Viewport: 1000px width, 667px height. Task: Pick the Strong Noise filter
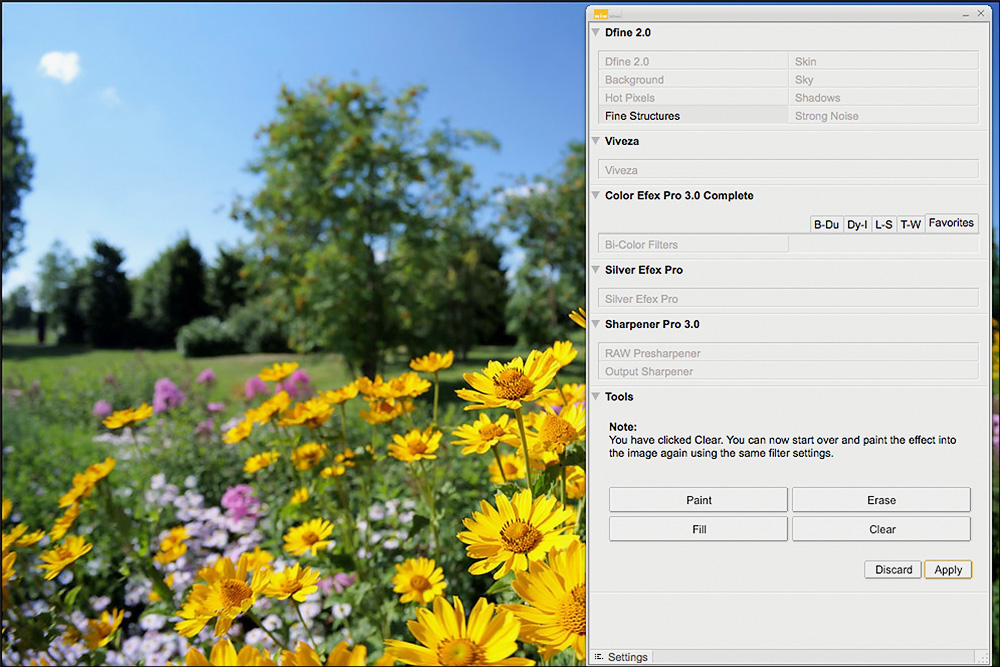(x=883, y=116)
